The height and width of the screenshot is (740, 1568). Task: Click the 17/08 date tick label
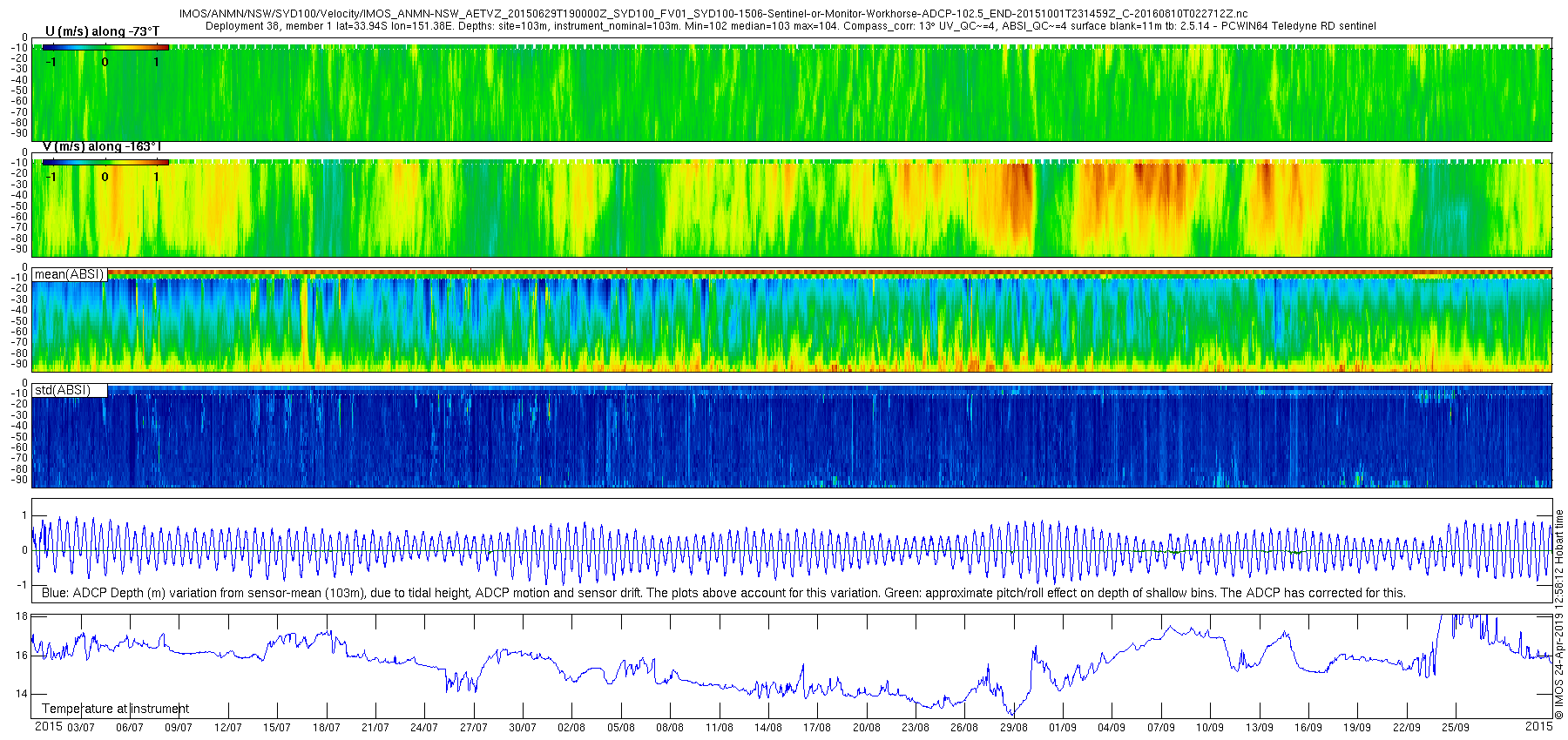click(x=817, y=727)
